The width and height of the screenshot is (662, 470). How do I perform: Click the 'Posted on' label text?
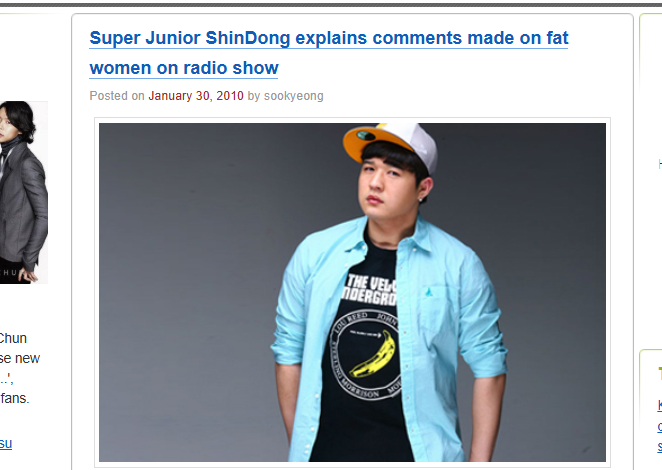[117, 96]
